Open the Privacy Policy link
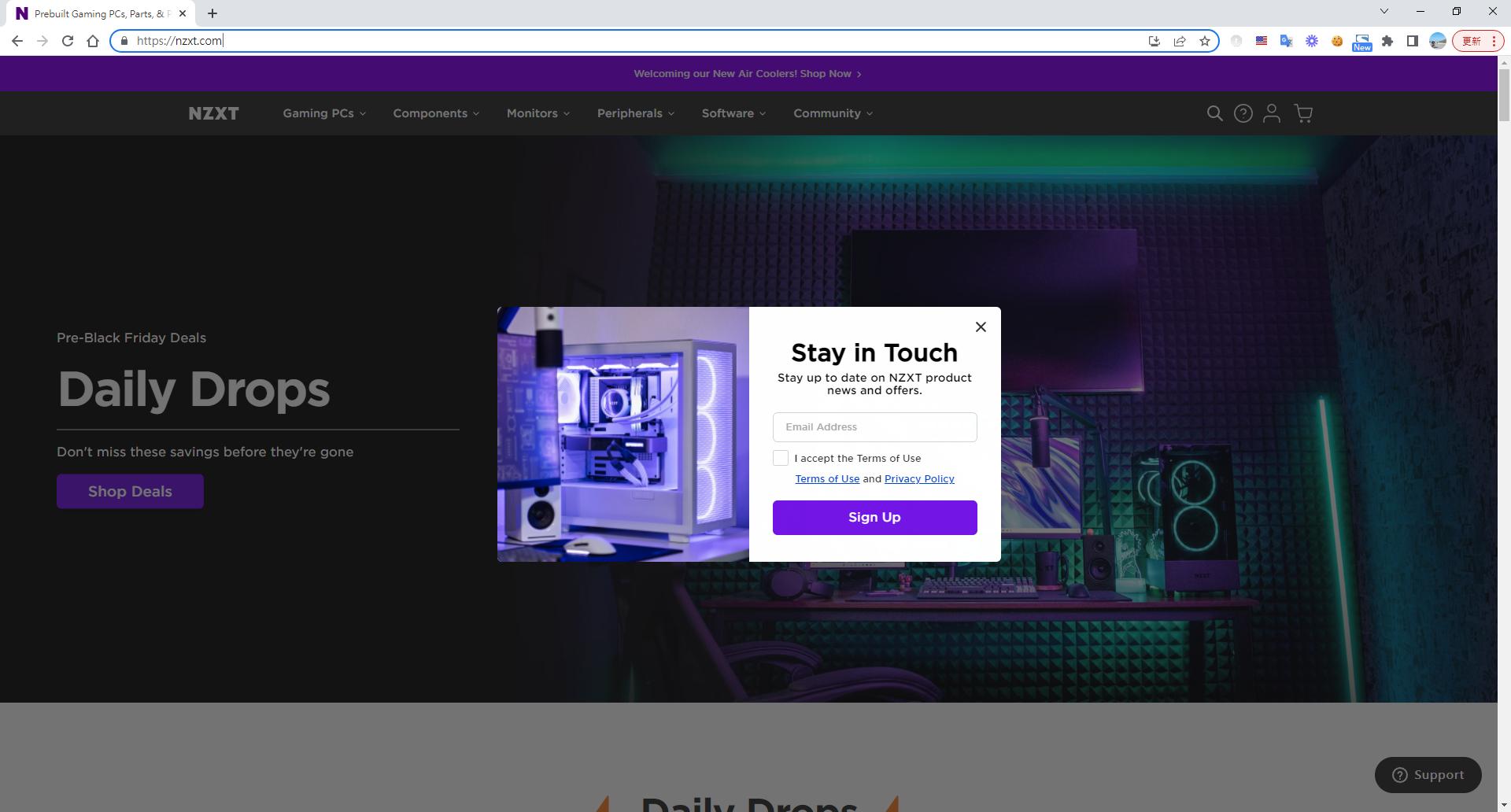 pyautogui.click(x=918, y=478)
